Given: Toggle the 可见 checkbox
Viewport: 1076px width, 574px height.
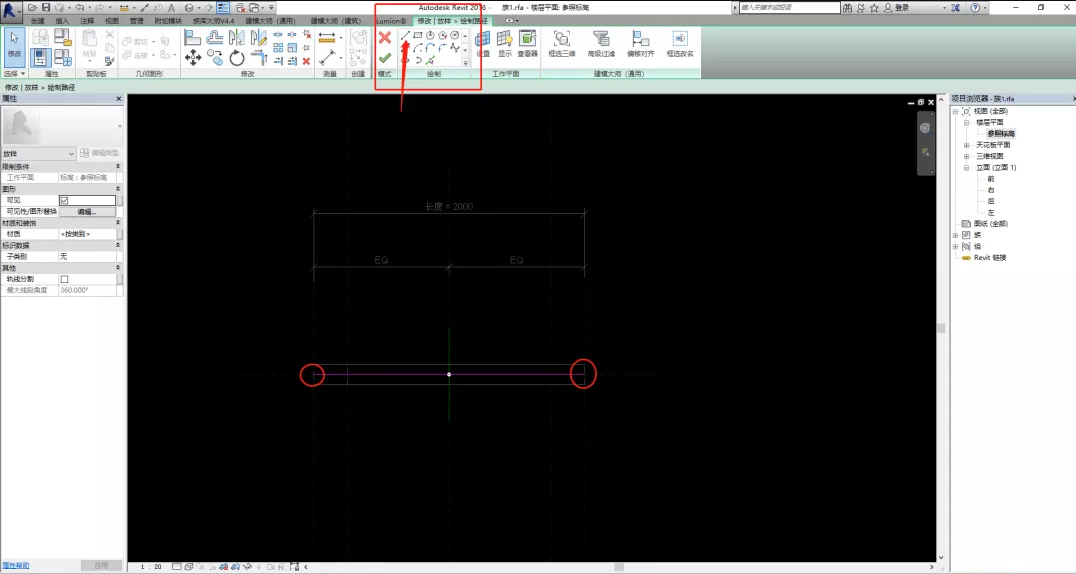Looking at the screenshot, I should 65,200.
